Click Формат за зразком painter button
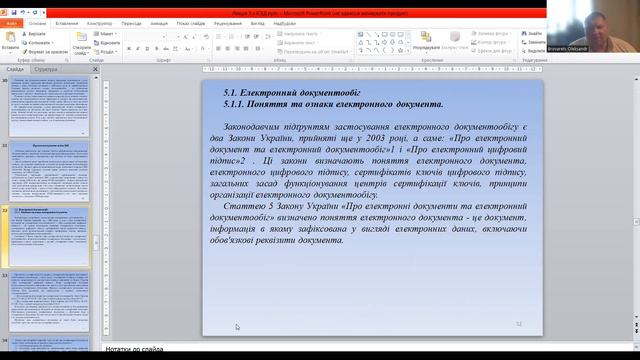 45,52
